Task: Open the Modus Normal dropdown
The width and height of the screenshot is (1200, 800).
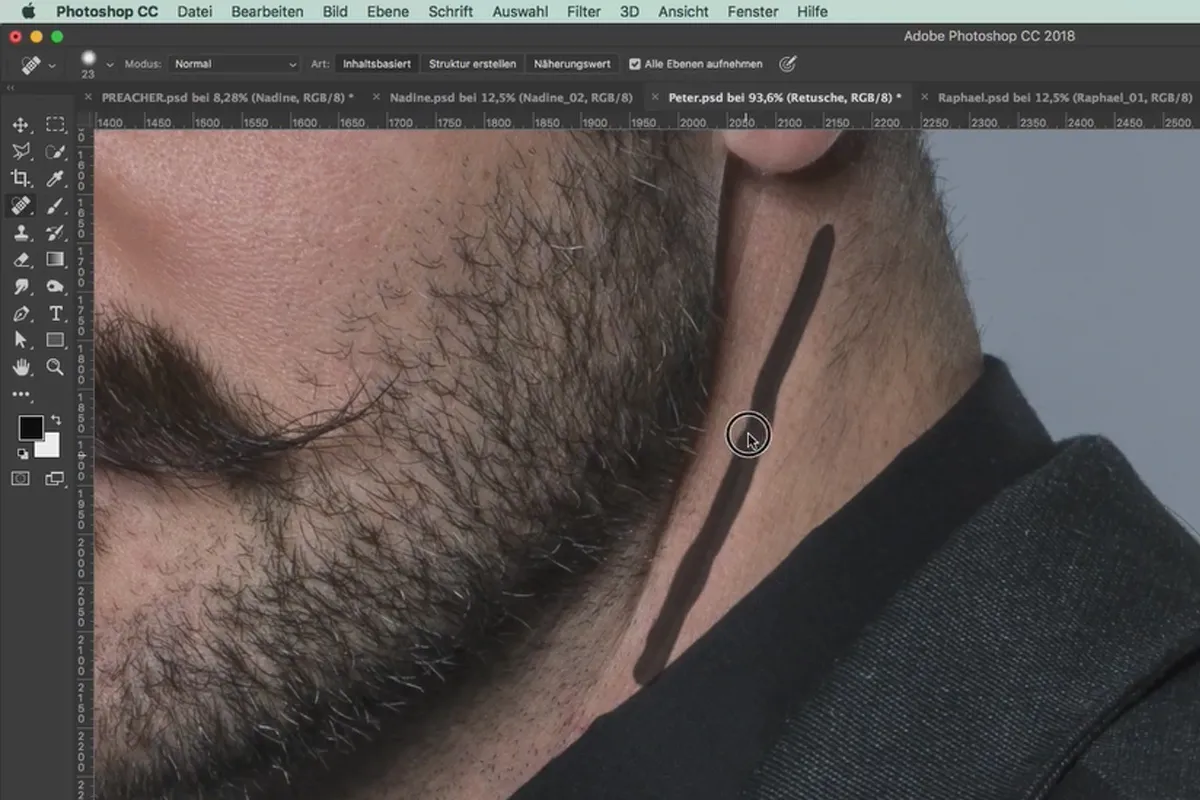Action: click(x=234, y=64)
